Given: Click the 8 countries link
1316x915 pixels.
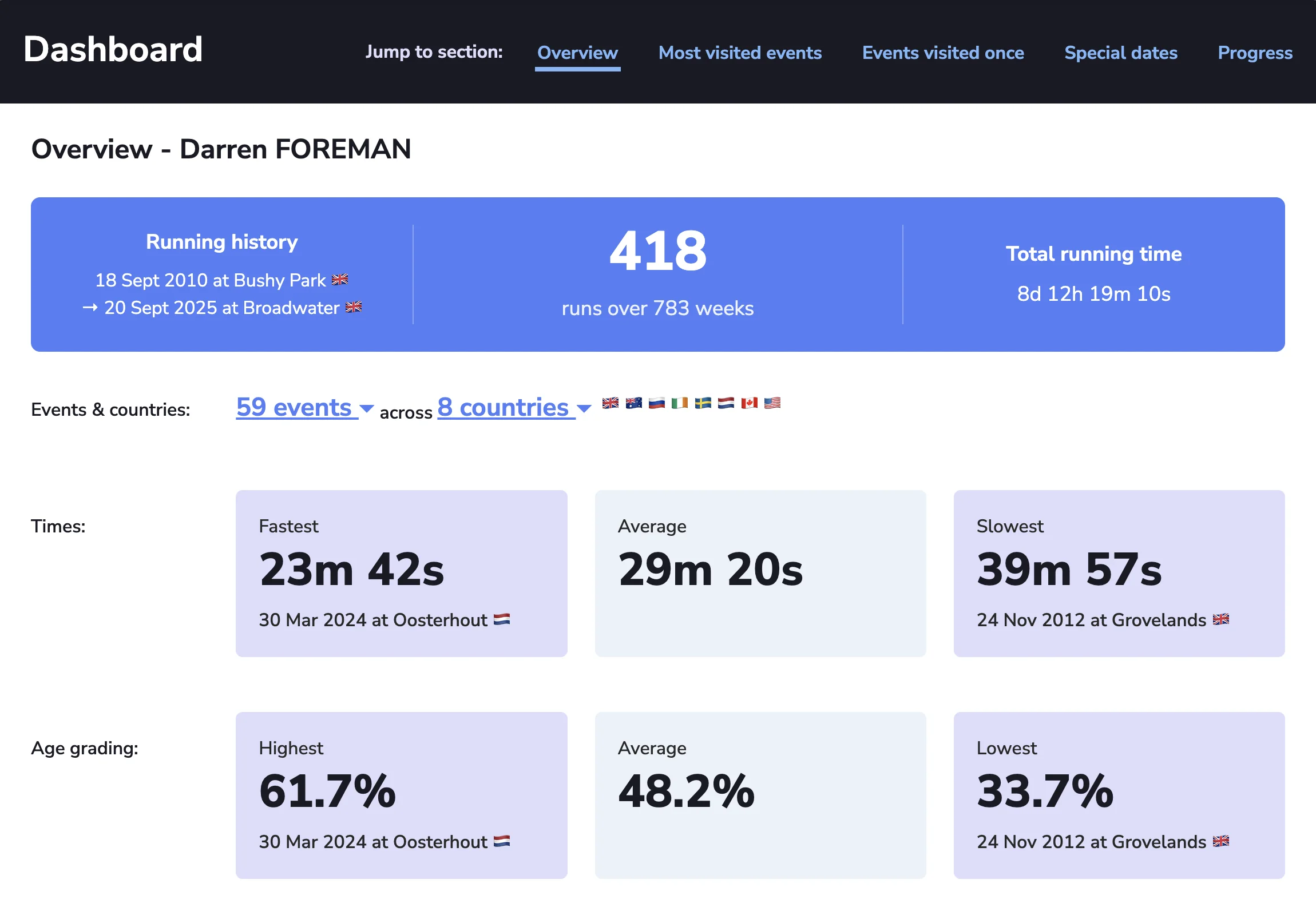Looking at the screenshot, I should click(x=505, y=408).
